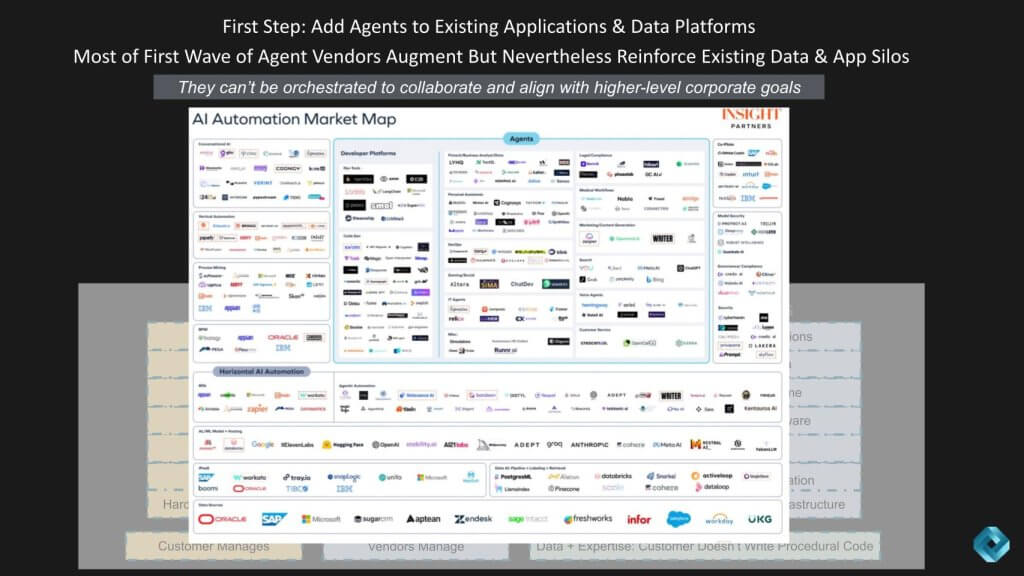
Task: Select the Oracle logo in BPM section
Action: pos(283,338)
